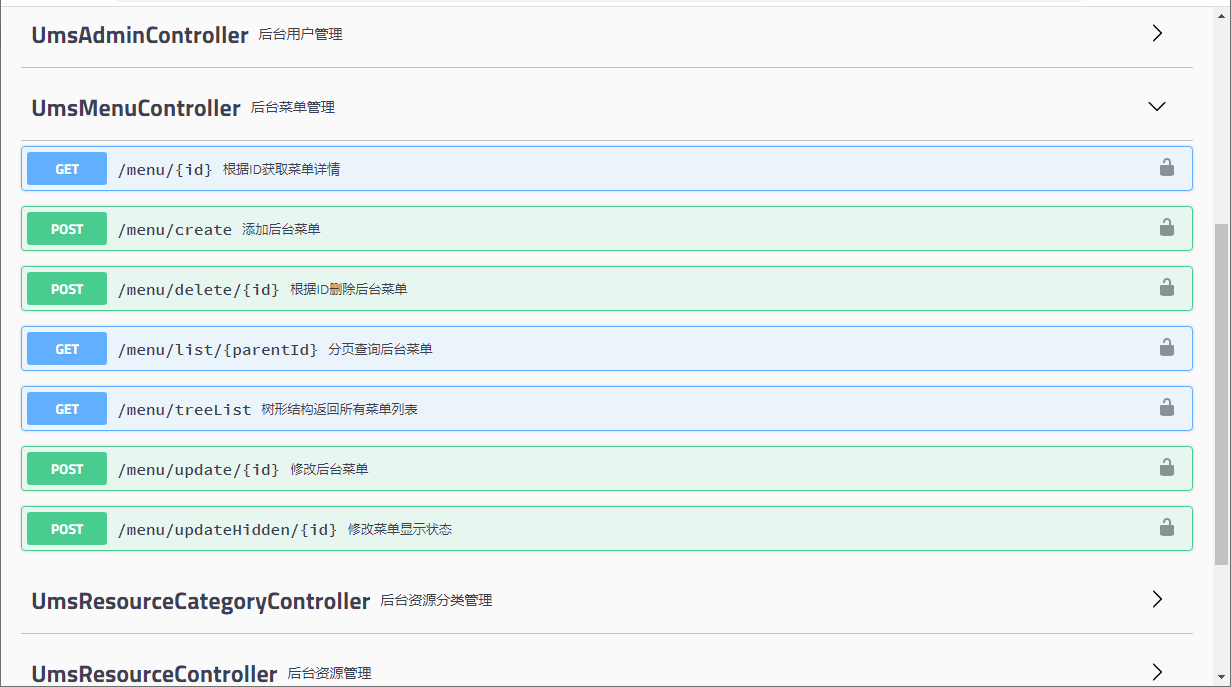The width and height of the screenshot is (1231, 687).
Task: Click the GET badge for /menu/list/{parentId}
Action: (67, 349)
